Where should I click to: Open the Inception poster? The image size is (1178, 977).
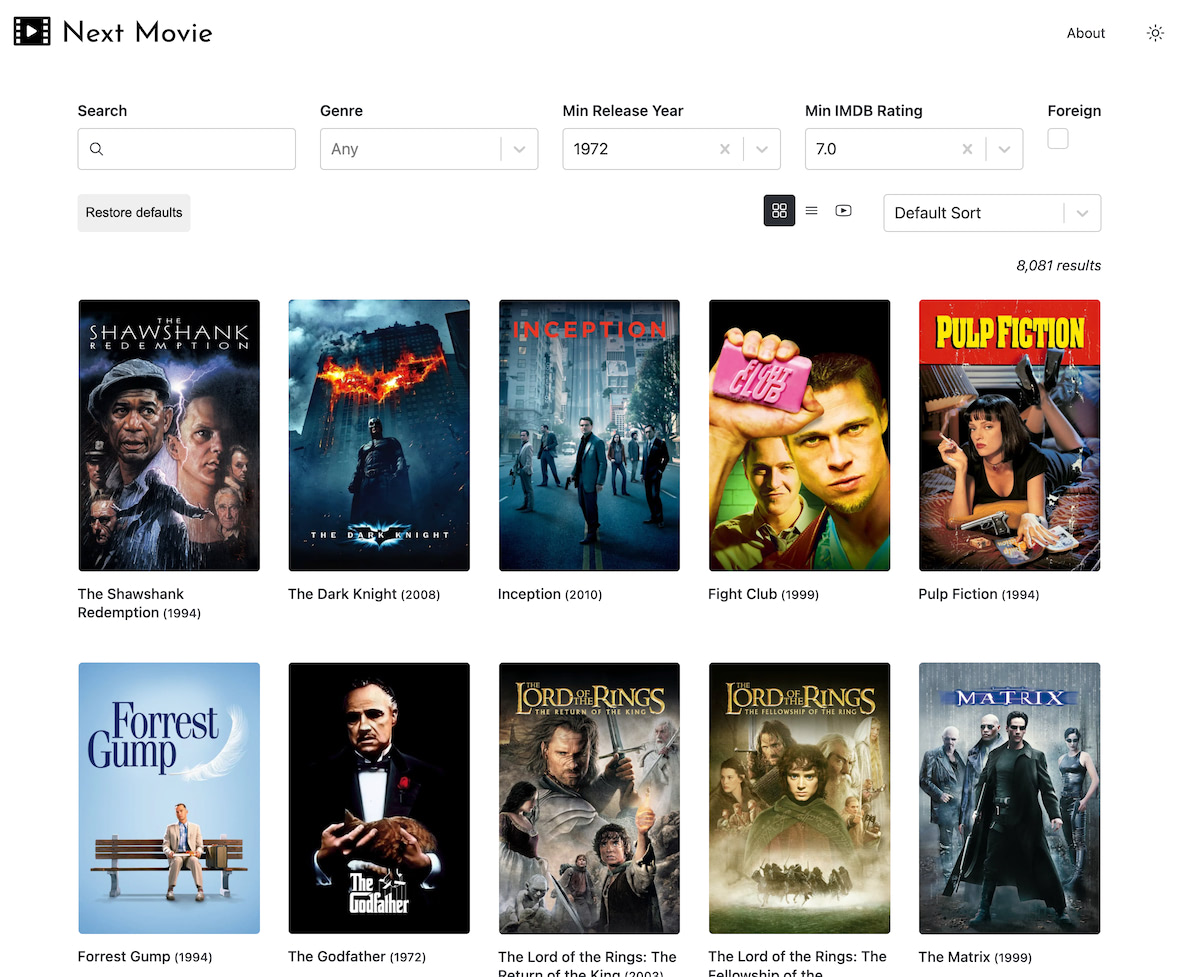point(589,435)
